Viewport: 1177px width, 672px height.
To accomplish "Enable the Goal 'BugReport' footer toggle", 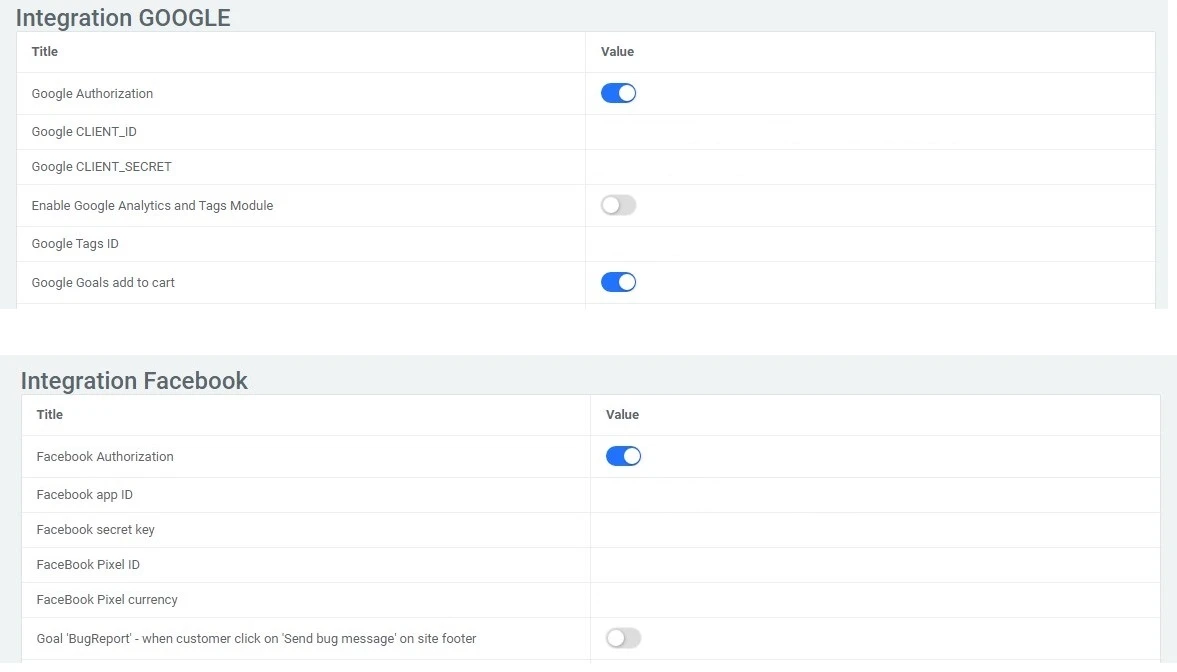I will [622, 638].
